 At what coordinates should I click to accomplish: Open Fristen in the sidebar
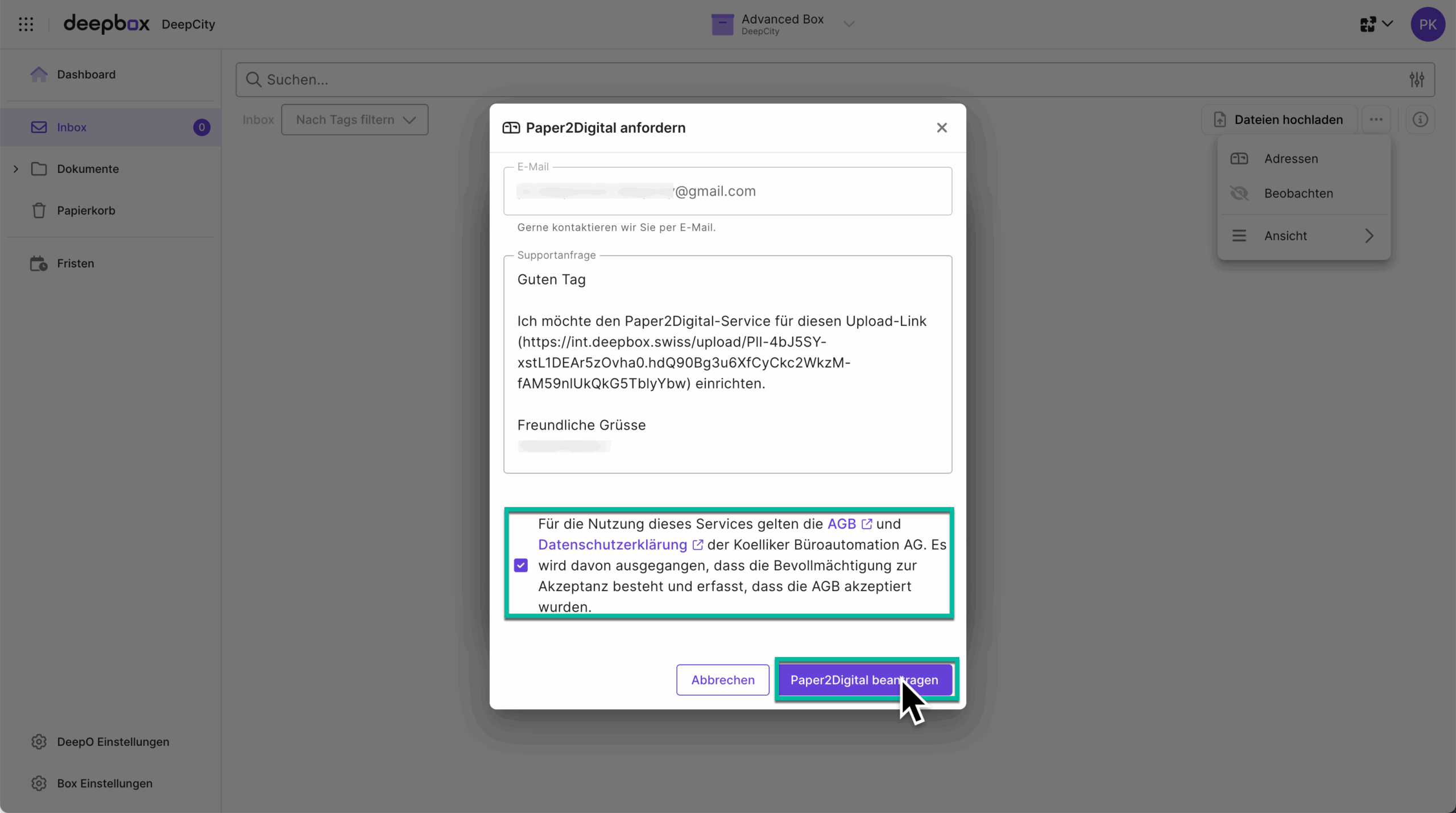[110, 263]
